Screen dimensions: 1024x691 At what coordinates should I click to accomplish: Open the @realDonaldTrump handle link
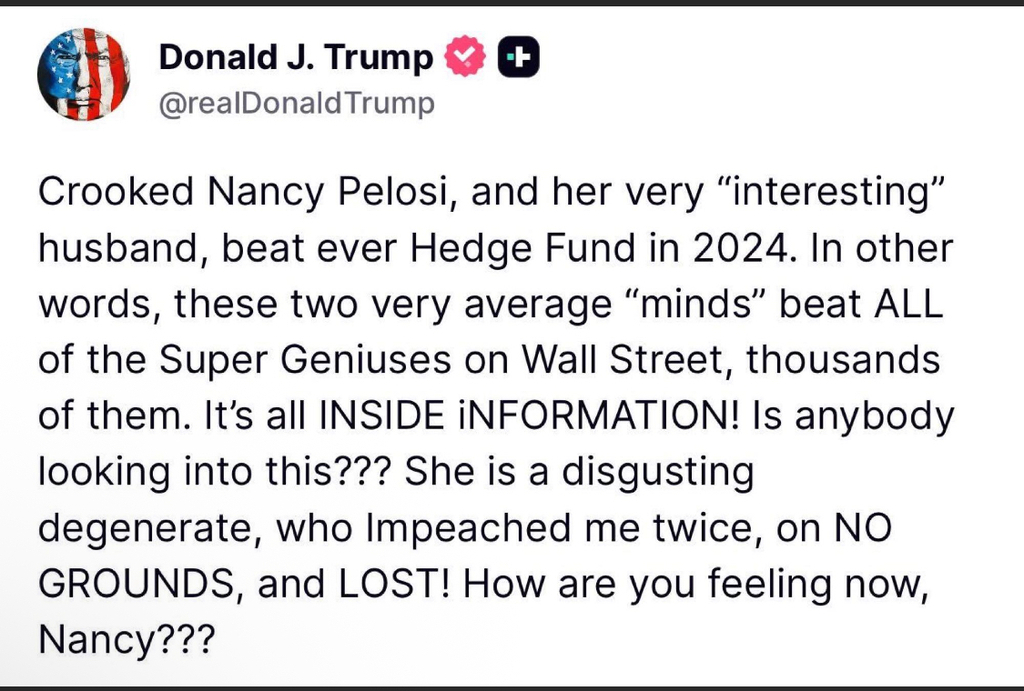[296, 103]
